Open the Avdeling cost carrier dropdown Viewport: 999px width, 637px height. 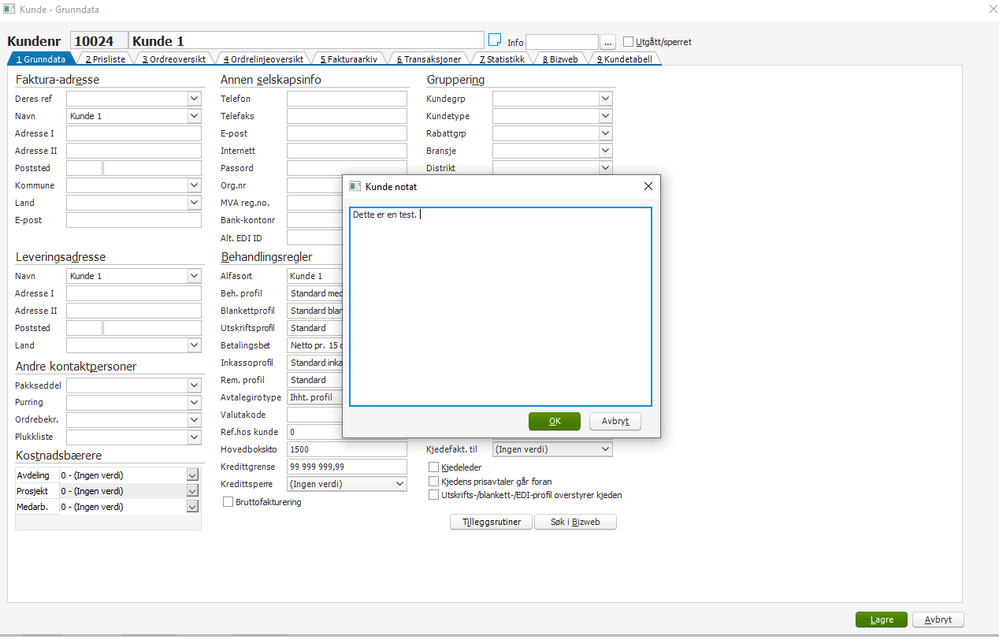point(192,475)
